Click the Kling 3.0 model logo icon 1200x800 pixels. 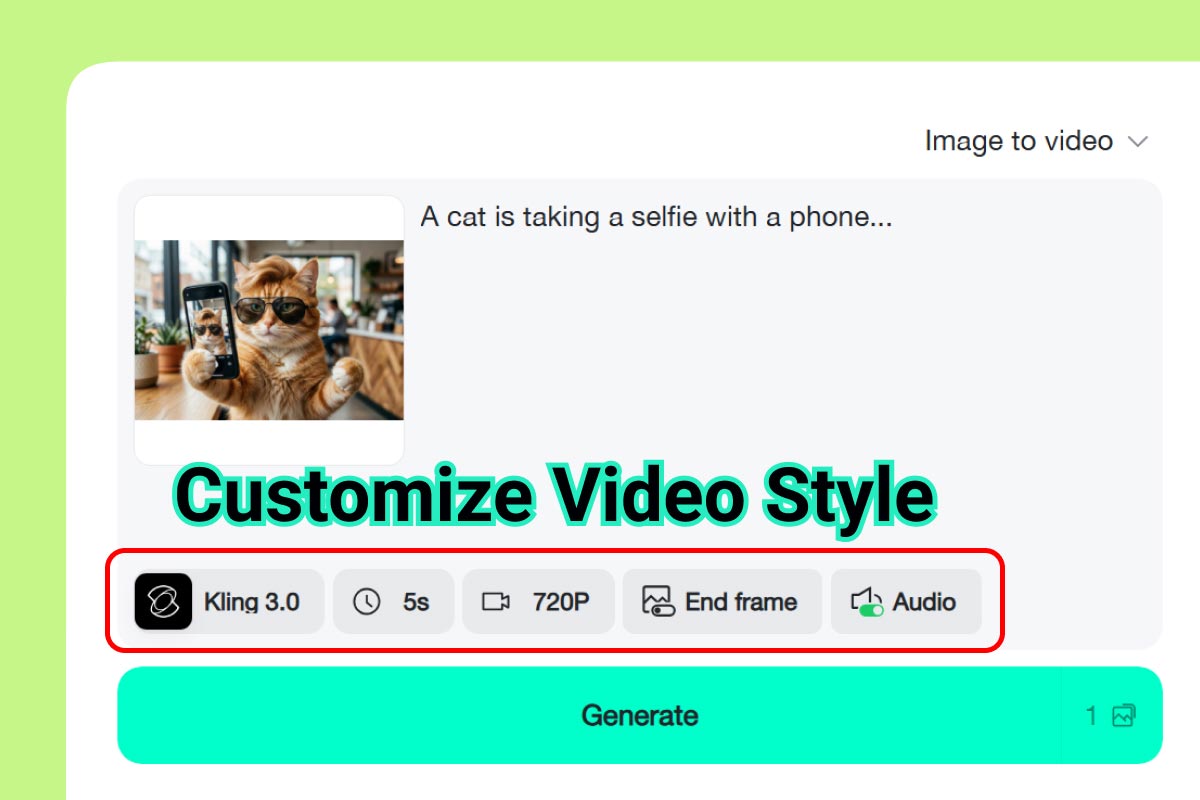click(163, 602)
